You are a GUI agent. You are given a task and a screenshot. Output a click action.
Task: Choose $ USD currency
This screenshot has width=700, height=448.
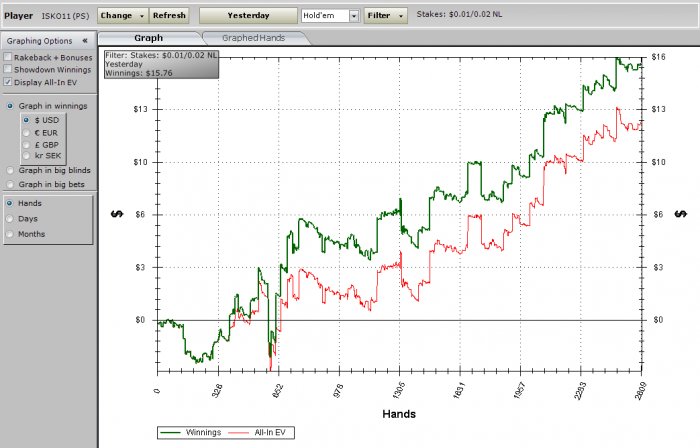(x=26, y=120)
